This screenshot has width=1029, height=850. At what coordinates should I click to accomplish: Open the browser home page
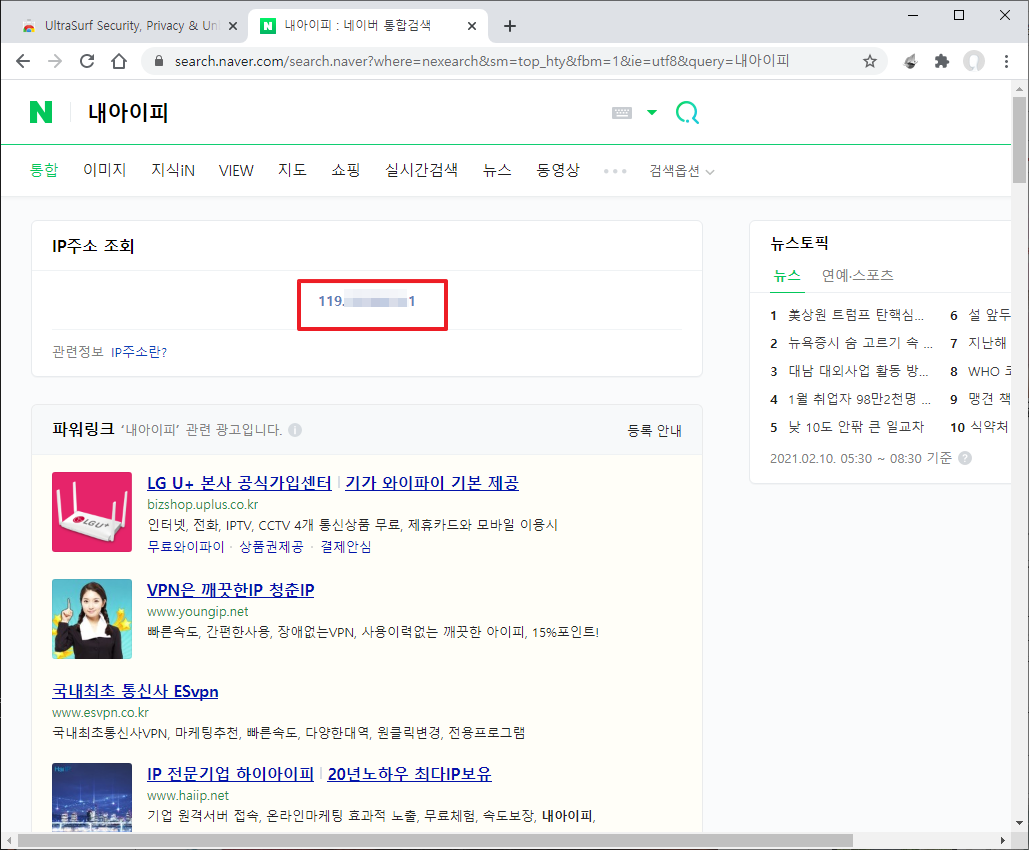pos(119,62)
